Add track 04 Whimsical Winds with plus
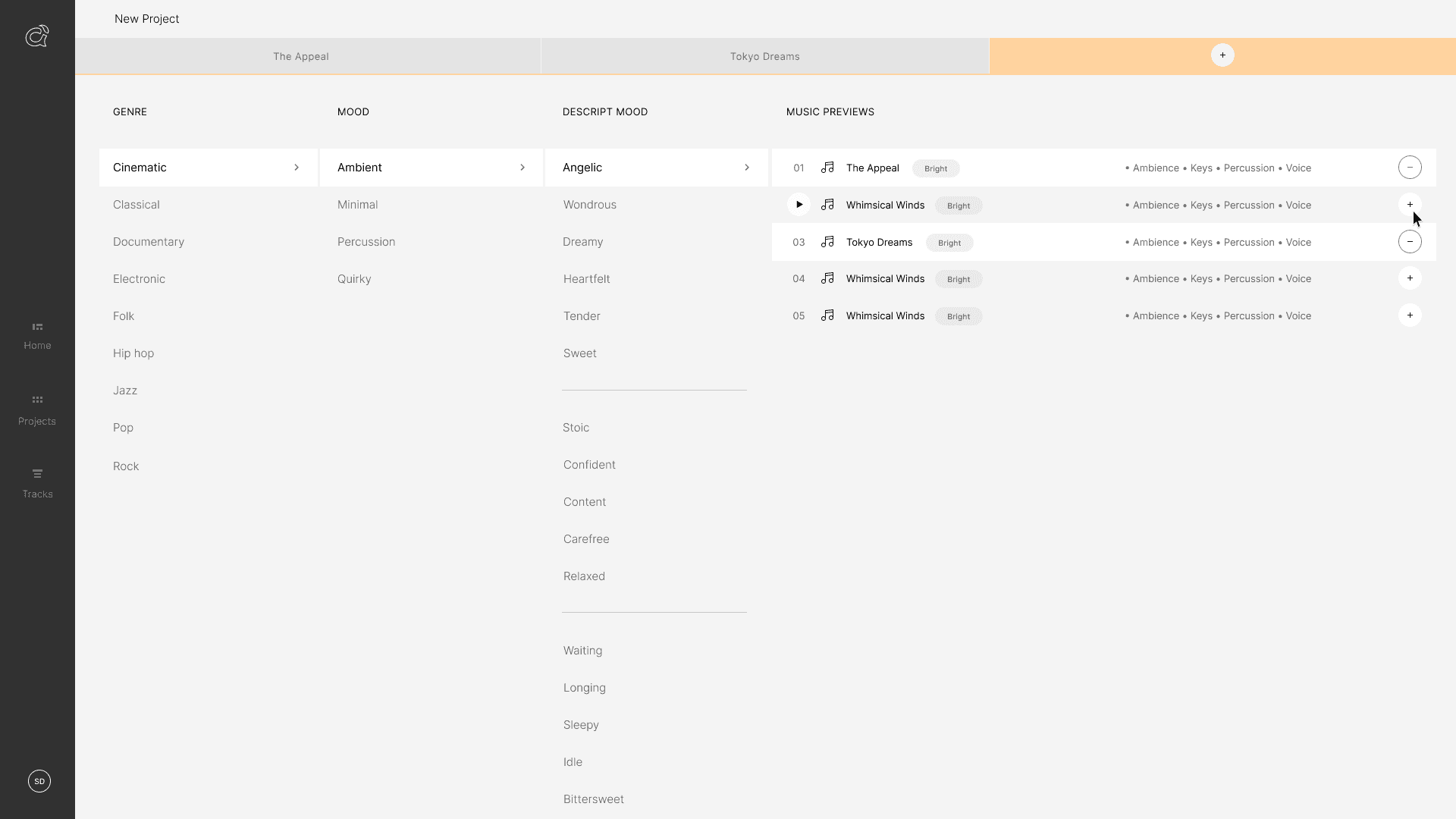The height and width of the screenshot is (819, 1456). tap(1410, 278)
